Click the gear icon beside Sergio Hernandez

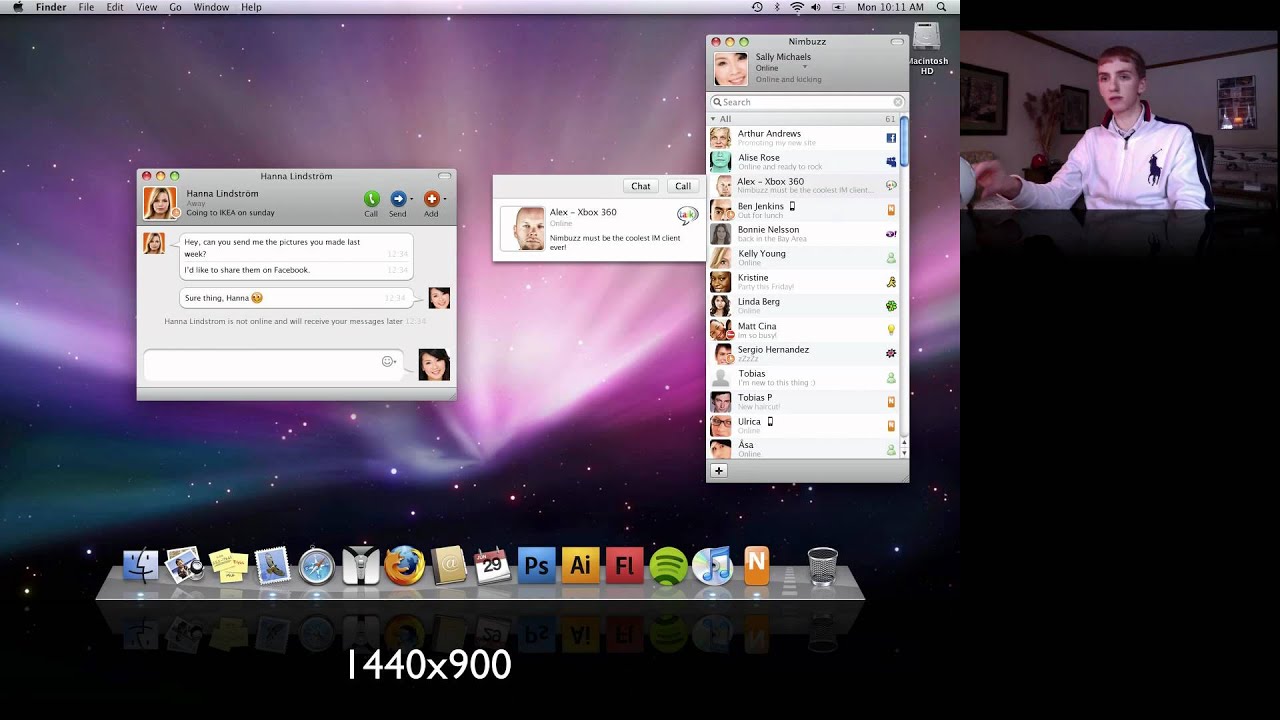click(x=891, y=353)
